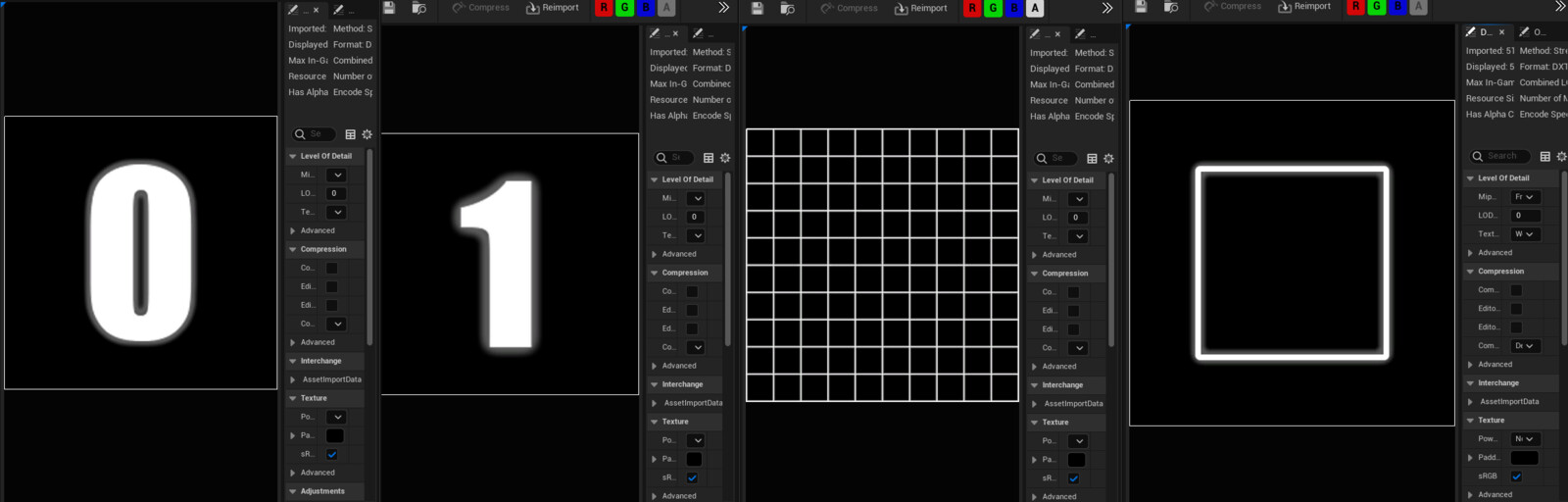Open compression 'De' dropdown in square details panel

tap(1524, 346)
